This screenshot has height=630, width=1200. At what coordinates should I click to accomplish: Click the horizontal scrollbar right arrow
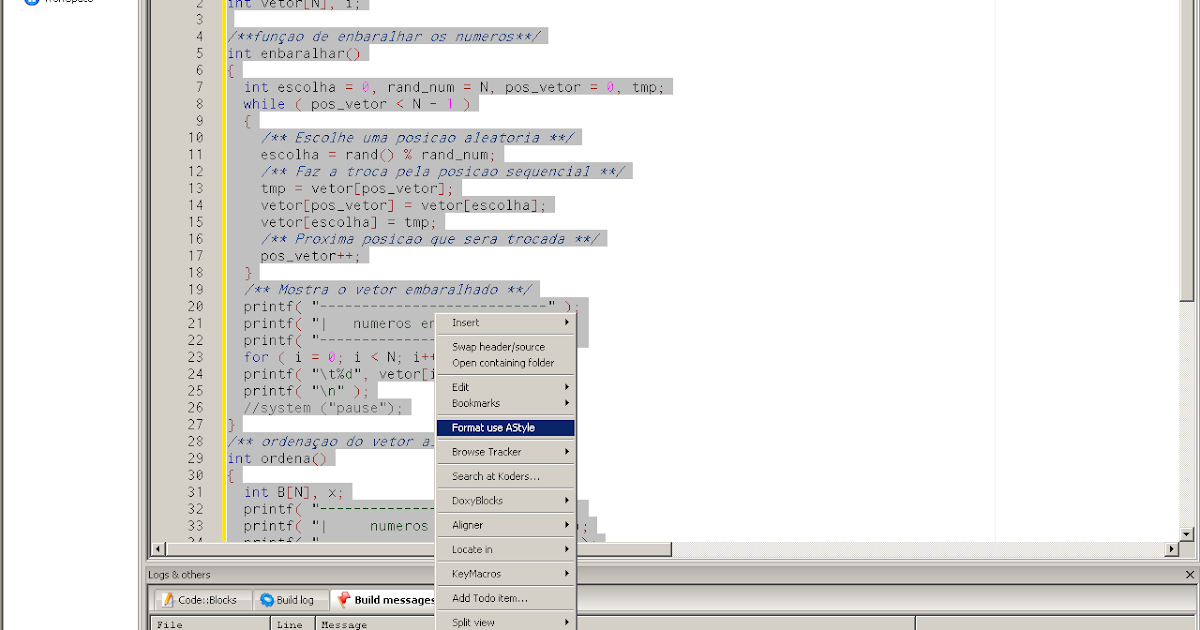coord(1170,548)
